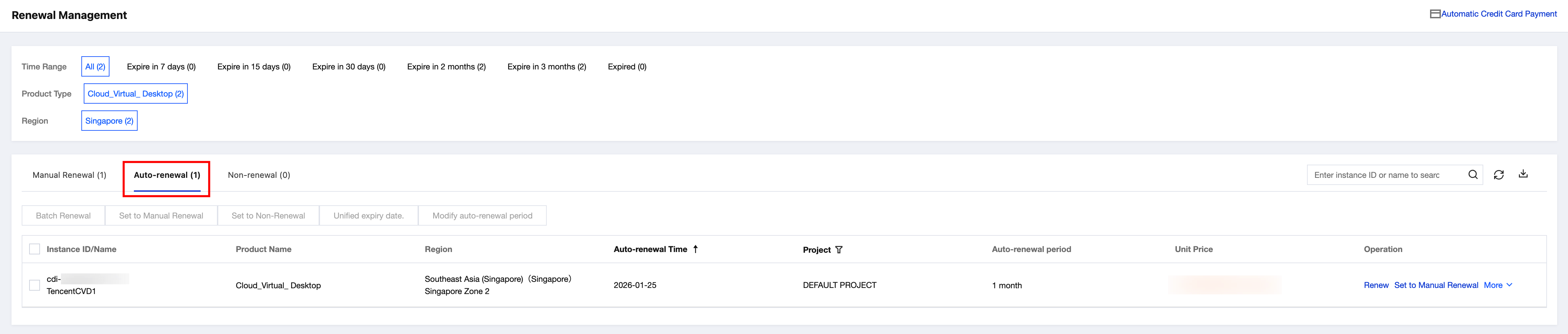The width and height of the screenshot is (1568, 334).
Task: Click Modify auto-renewal period button
Action: (482, 215)
